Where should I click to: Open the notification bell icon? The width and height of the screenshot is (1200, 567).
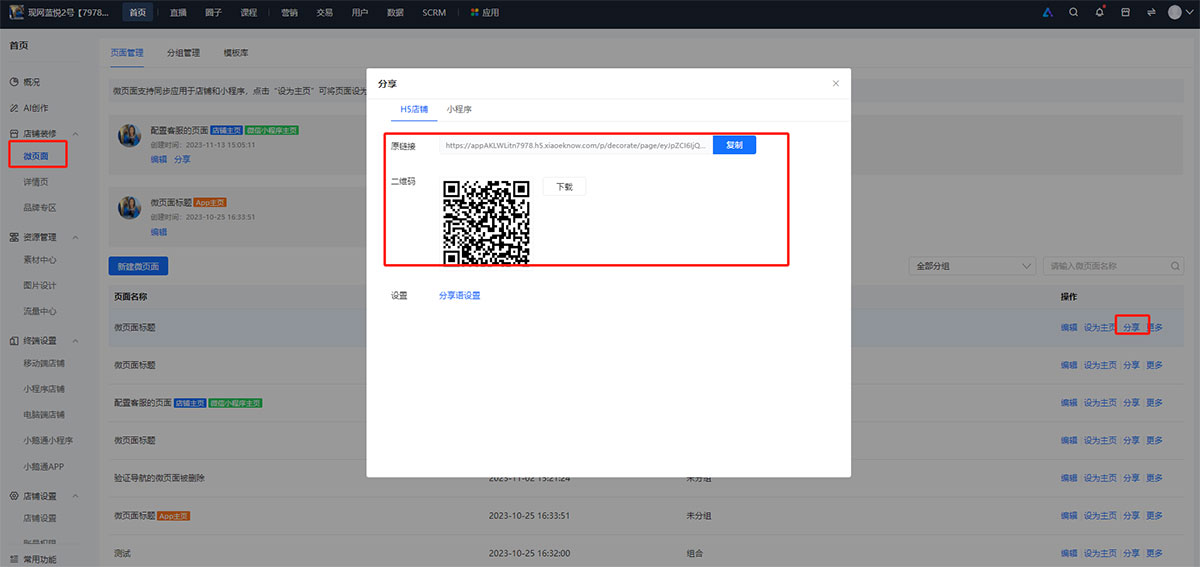point(1100,13)
